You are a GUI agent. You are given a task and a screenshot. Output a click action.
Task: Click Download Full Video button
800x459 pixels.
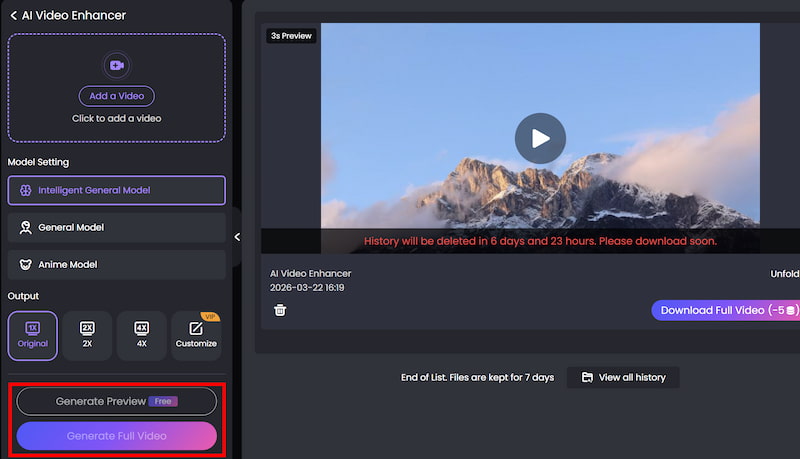[725, 310]
